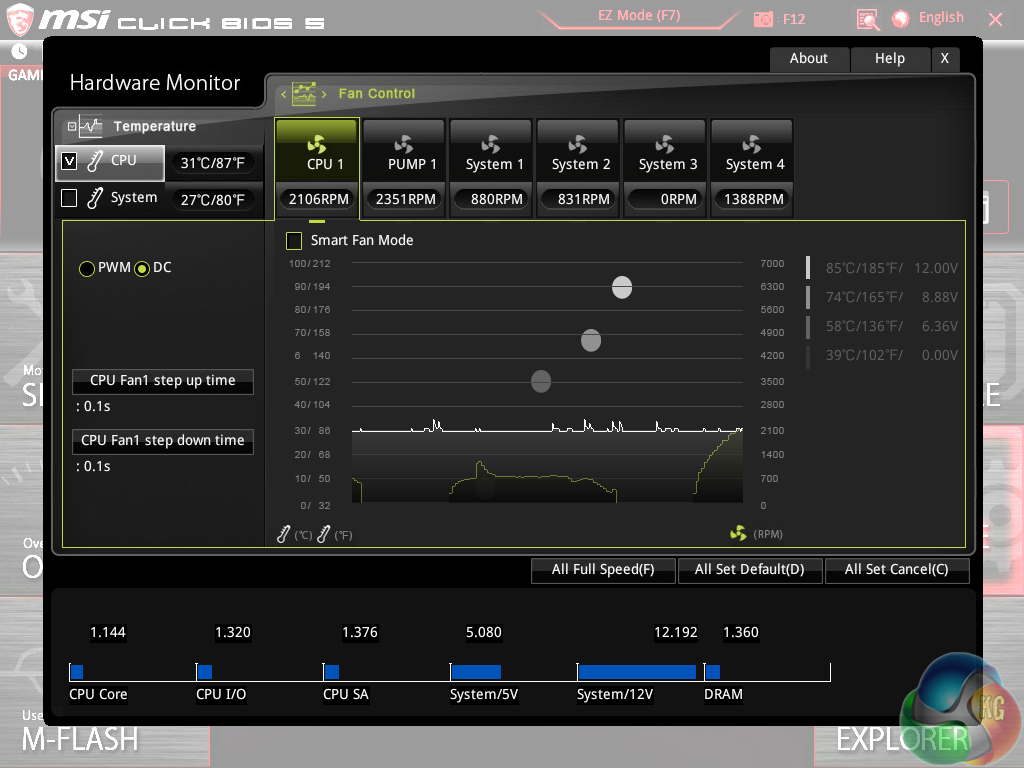Viewport: 1024px width, 768px height.
Task: Click the System 1 880RPM readout
Action: coord(491,199)
